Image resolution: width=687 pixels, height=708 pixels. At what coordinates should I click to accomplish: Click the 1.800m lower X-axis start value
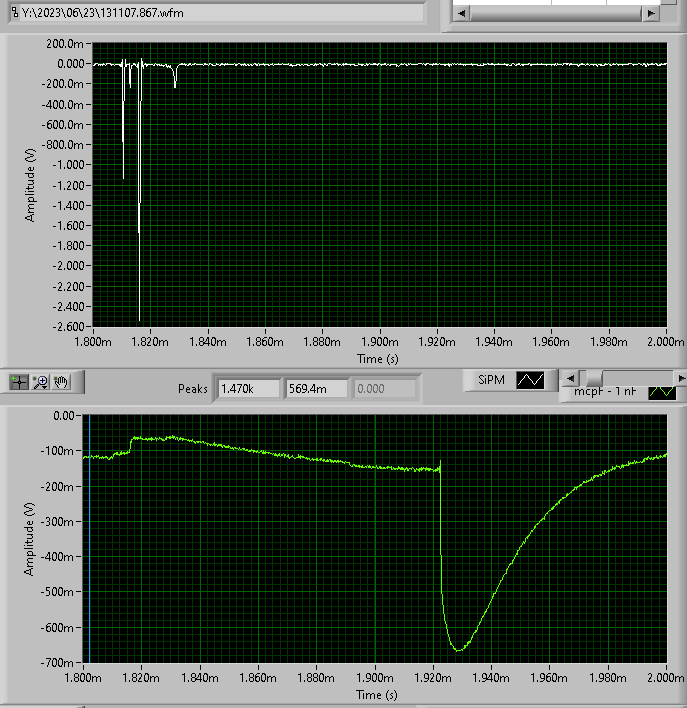[x=83, y=678]
